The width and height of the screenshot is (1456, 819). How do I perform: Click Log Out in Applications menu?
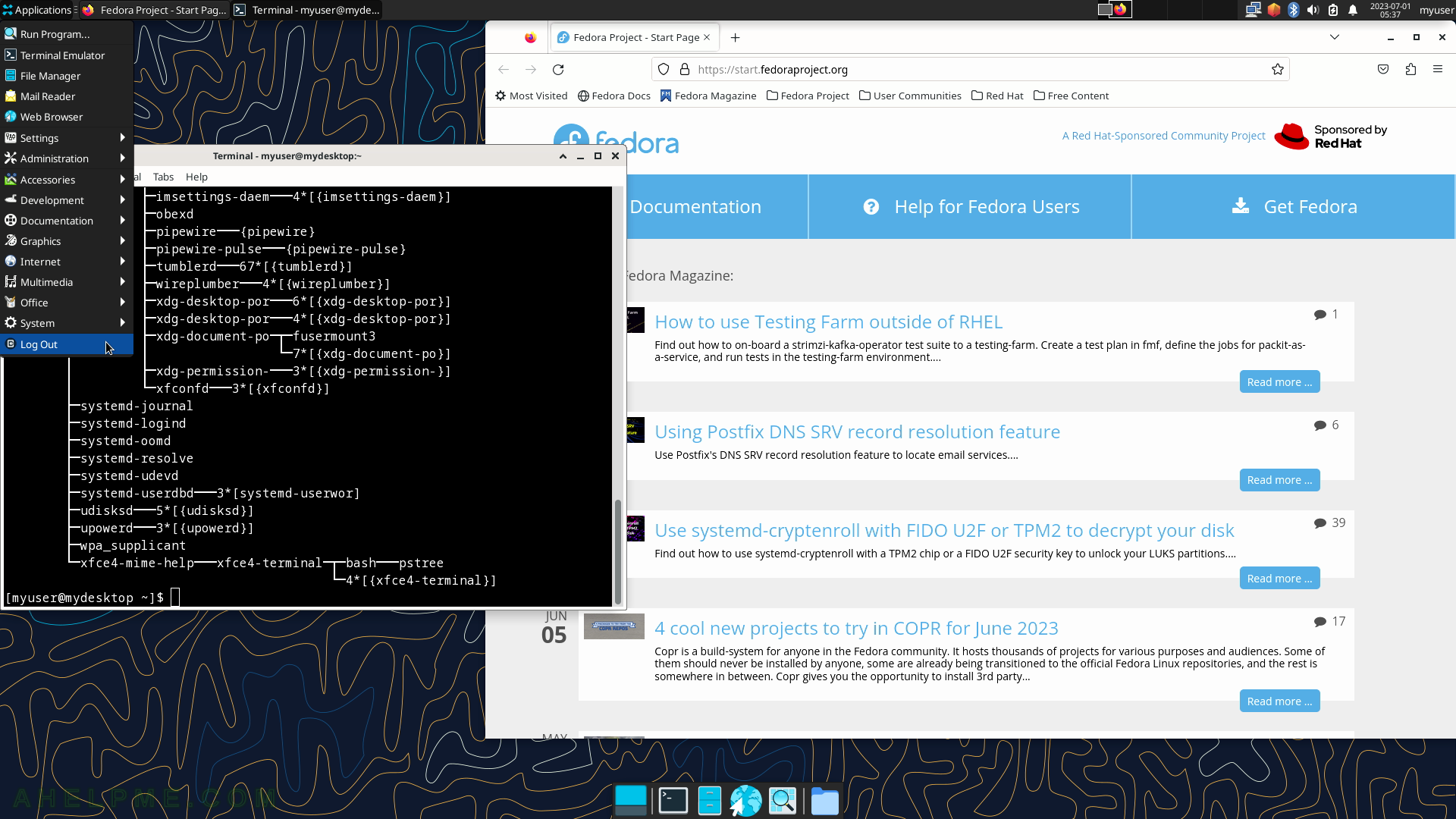[x=67, y=344]
